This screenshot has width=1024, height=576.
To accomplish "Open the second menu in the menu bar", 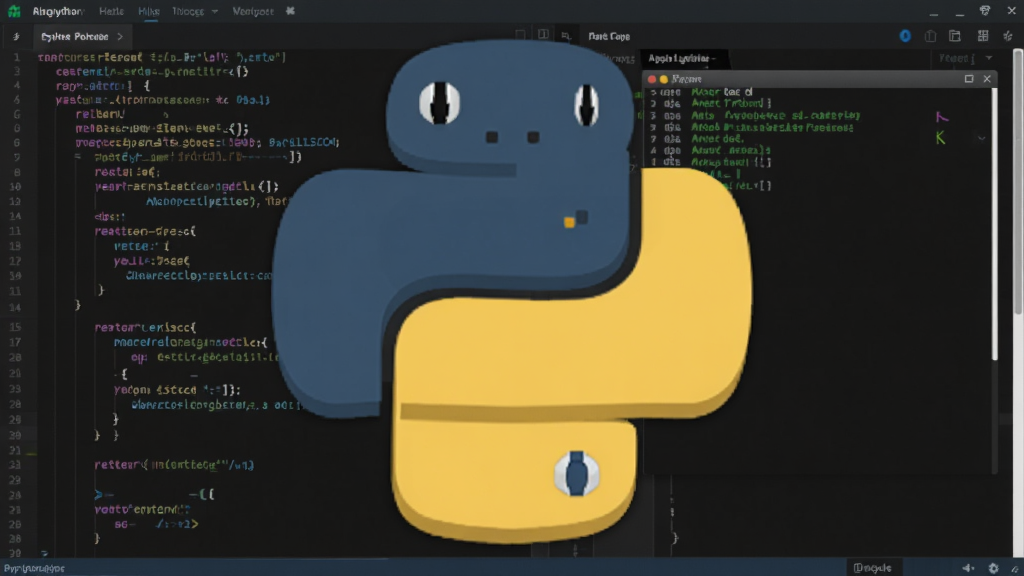I will point(111,11).
